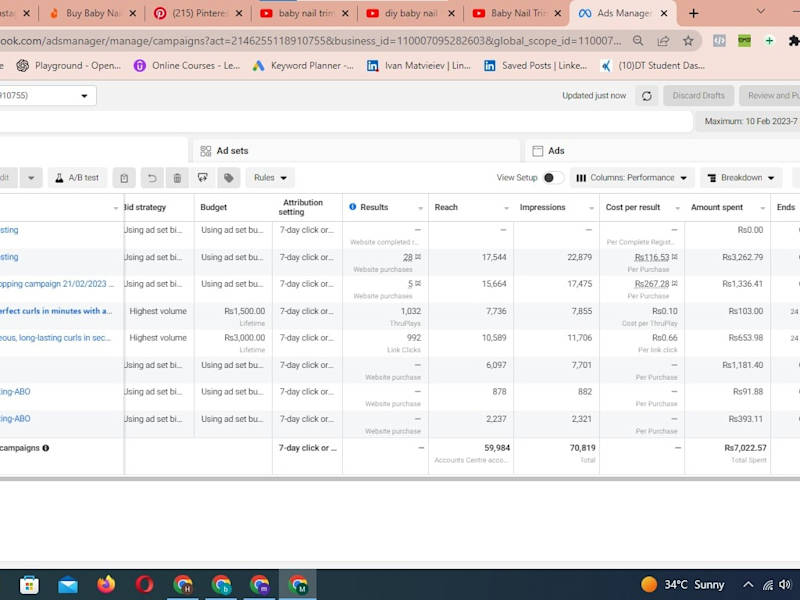The height and width of the screenshot is (600, 800).
Task: Click the info icon beside campaigns total row
Action: [45, 448]
